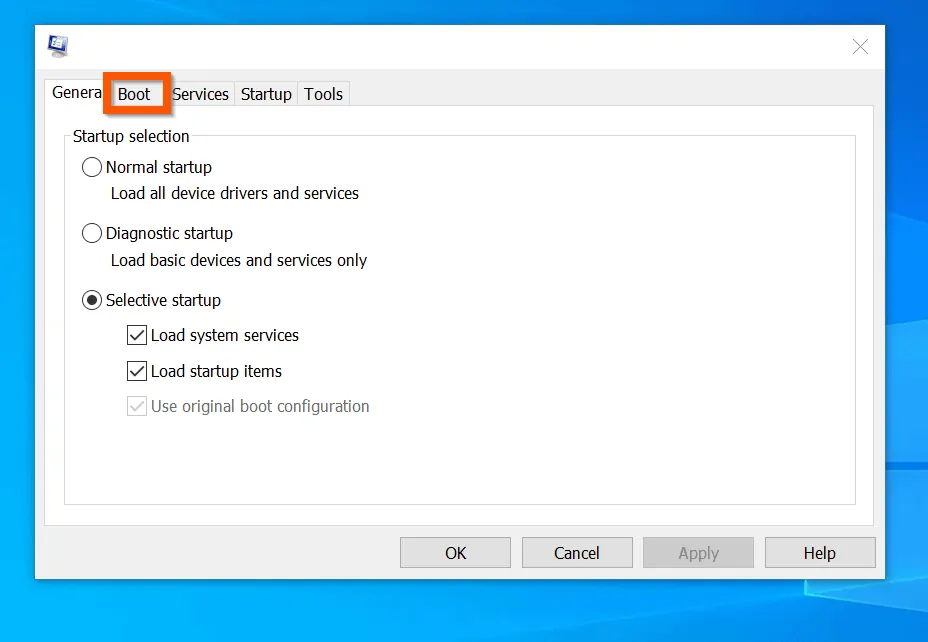Uncheck Load system services

click(136, 335)
